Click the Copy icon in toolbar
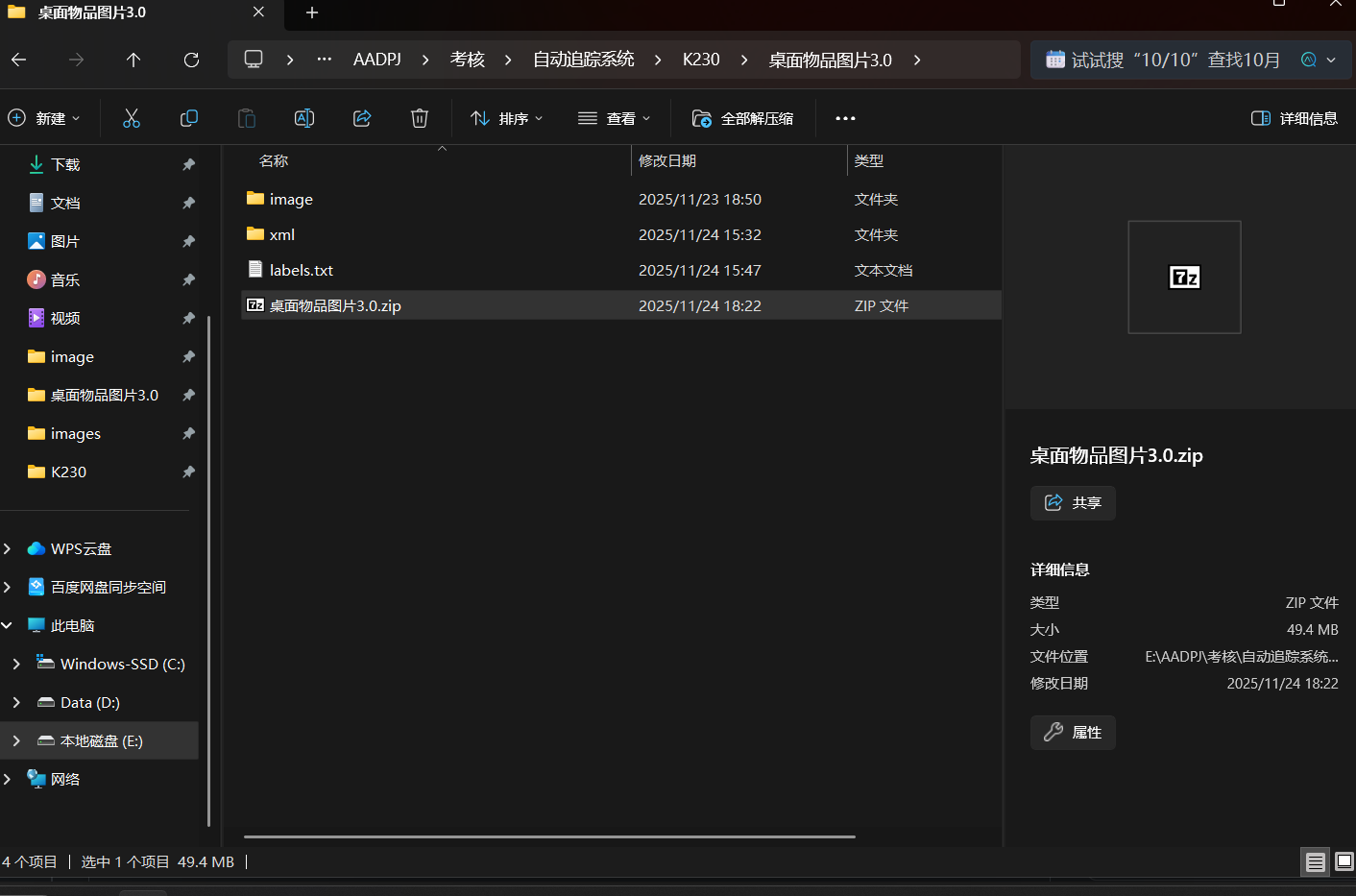This screenshot has height=896, width=1356. click(x=189, y=118)
